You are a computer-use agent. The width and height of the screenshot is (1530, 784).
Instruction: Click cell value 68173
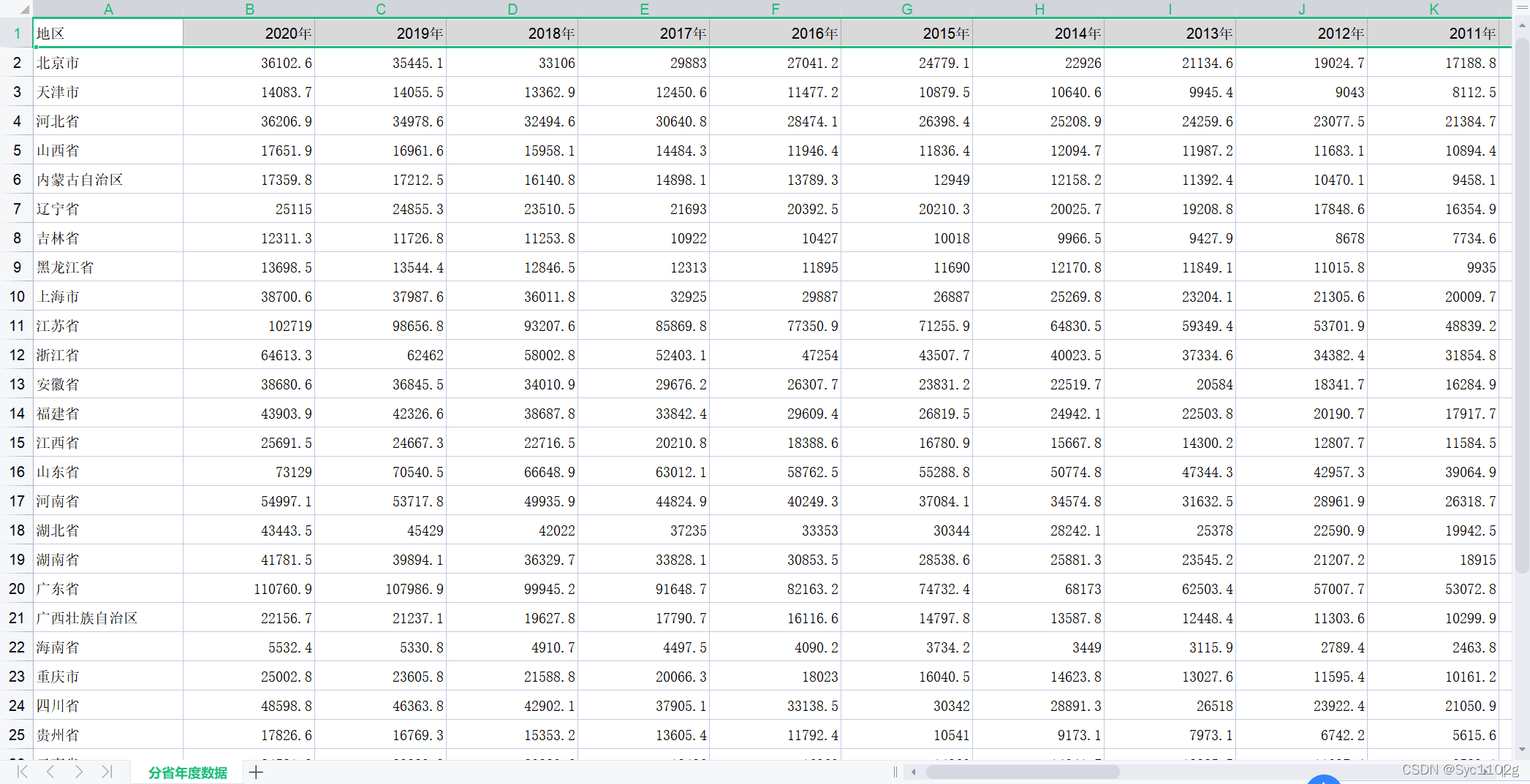(x=1039, y=589)
